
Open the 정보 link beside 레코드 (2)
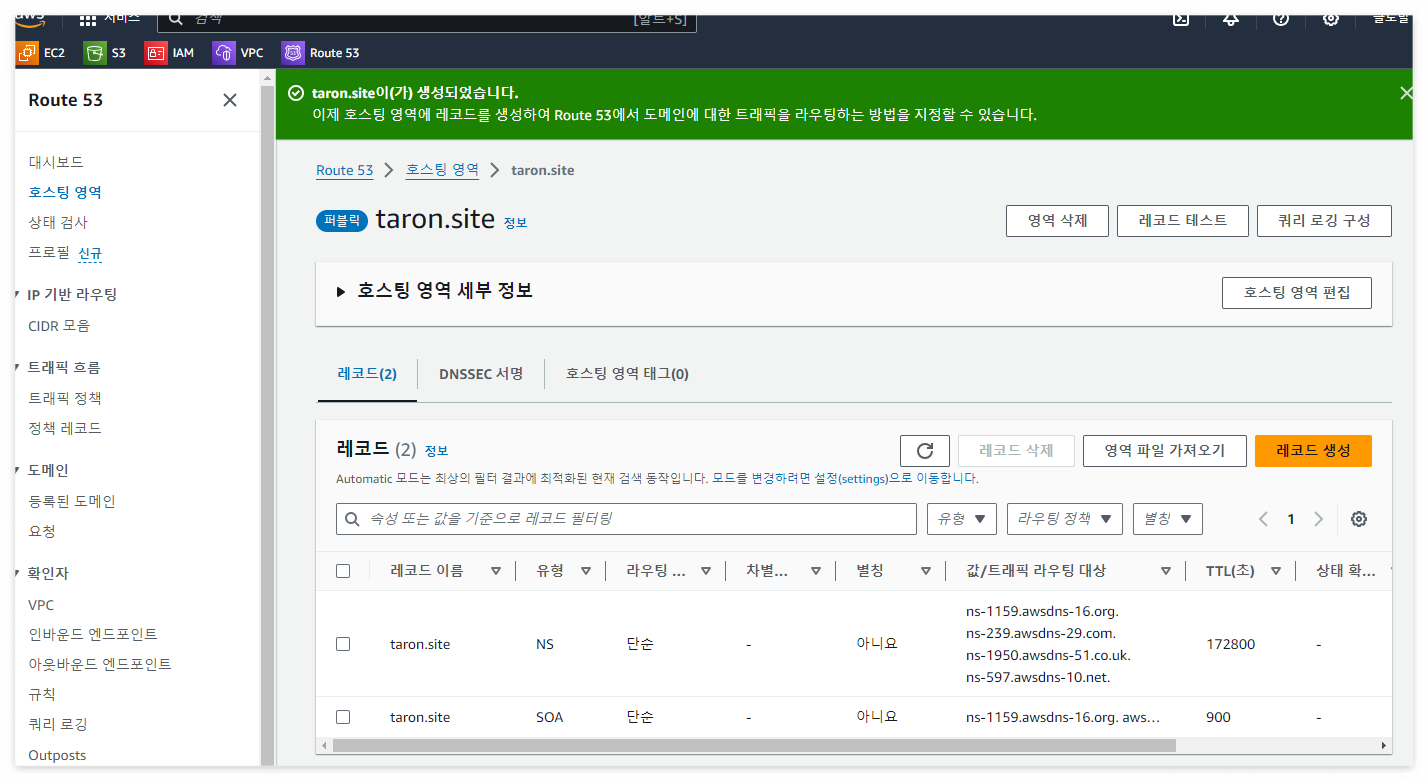click(x=436, y=451)
